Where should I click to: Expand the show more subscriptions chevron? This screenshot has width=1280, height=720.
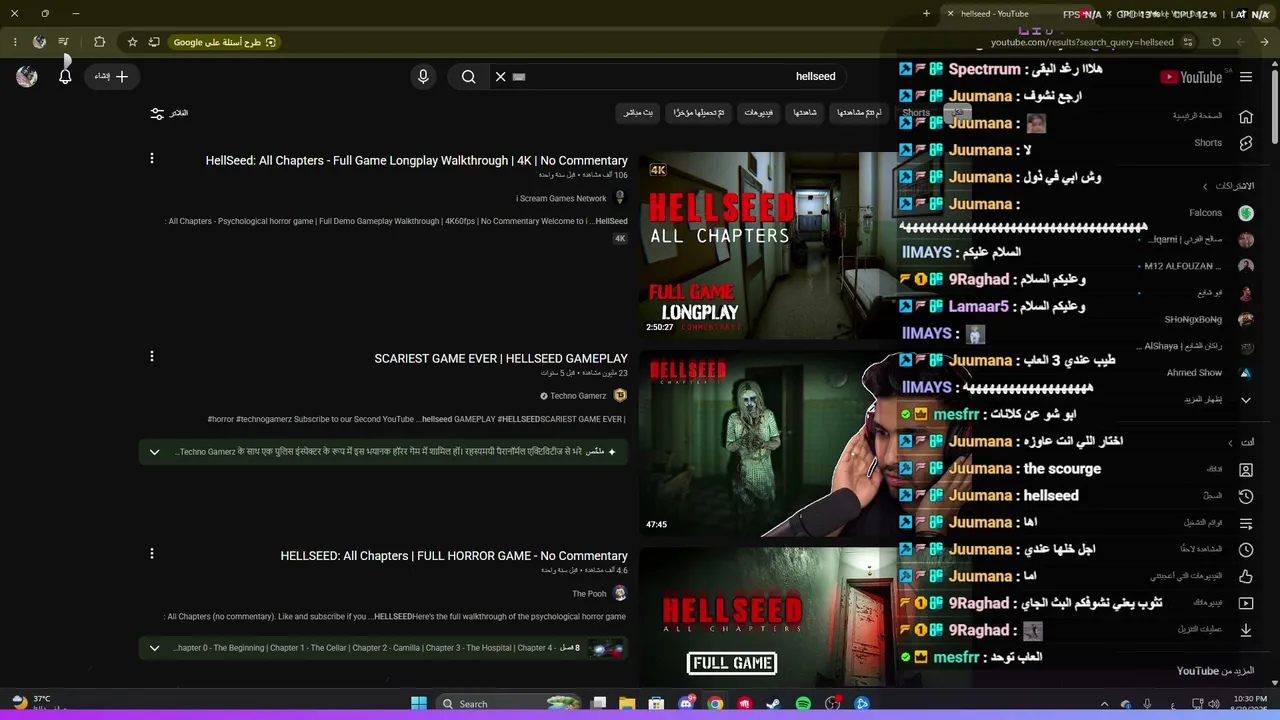tap(1246, 400)
